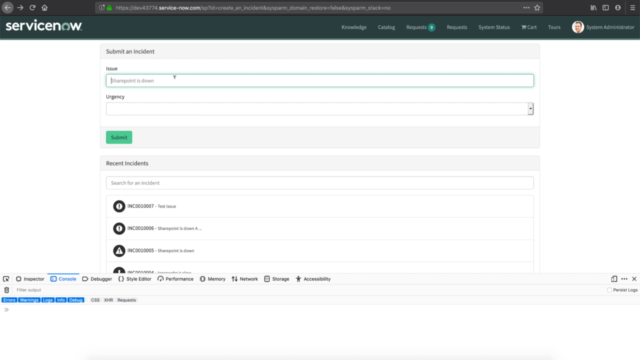Image resolution: width=640 pixels, height=360 pixels.
Task: Open the Memory devtools tab
Action: click(x=213, y=279)
